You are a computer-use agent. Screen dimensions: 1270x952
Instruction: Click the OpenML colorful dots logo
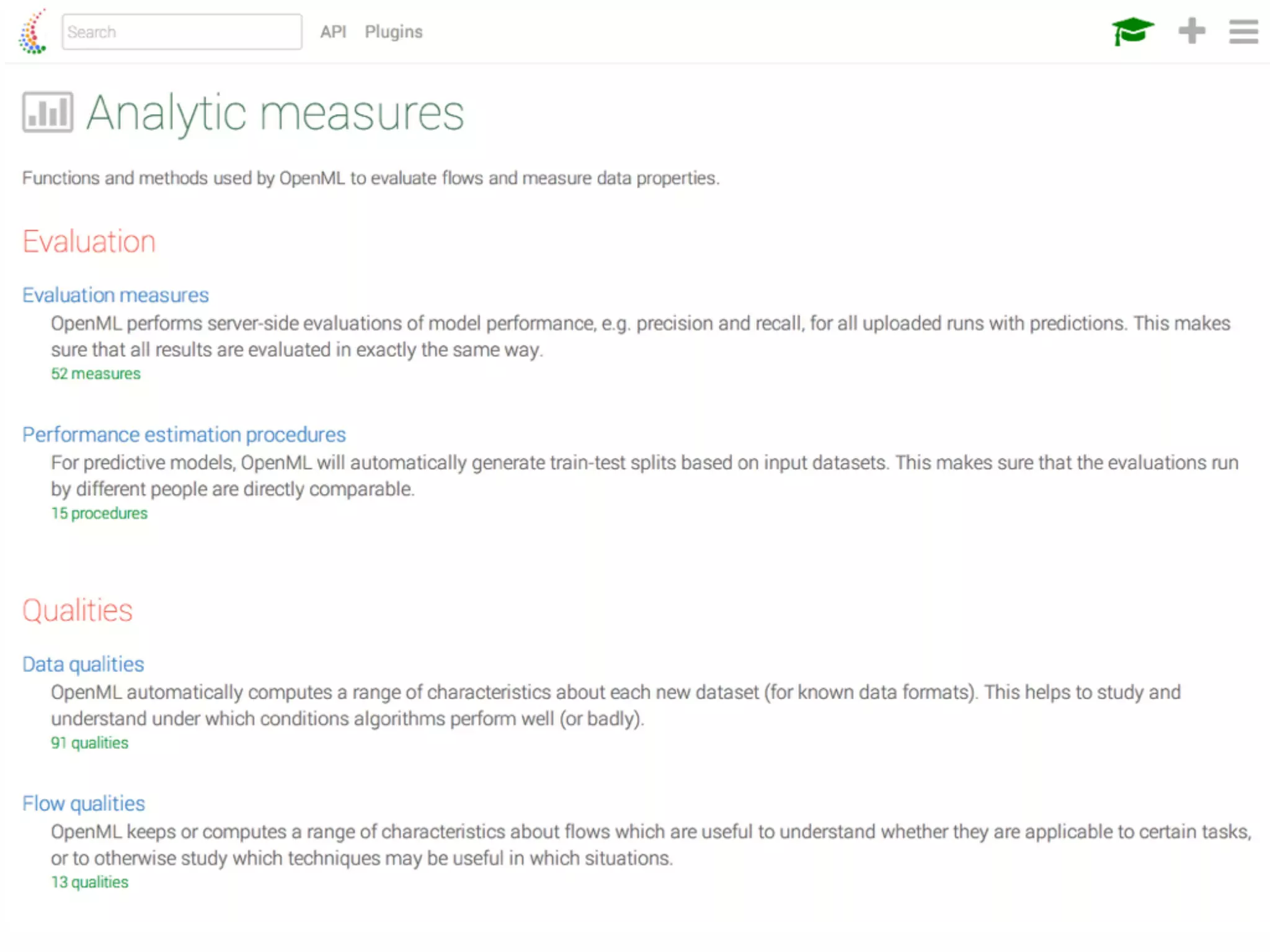click(x=33, y=32)
